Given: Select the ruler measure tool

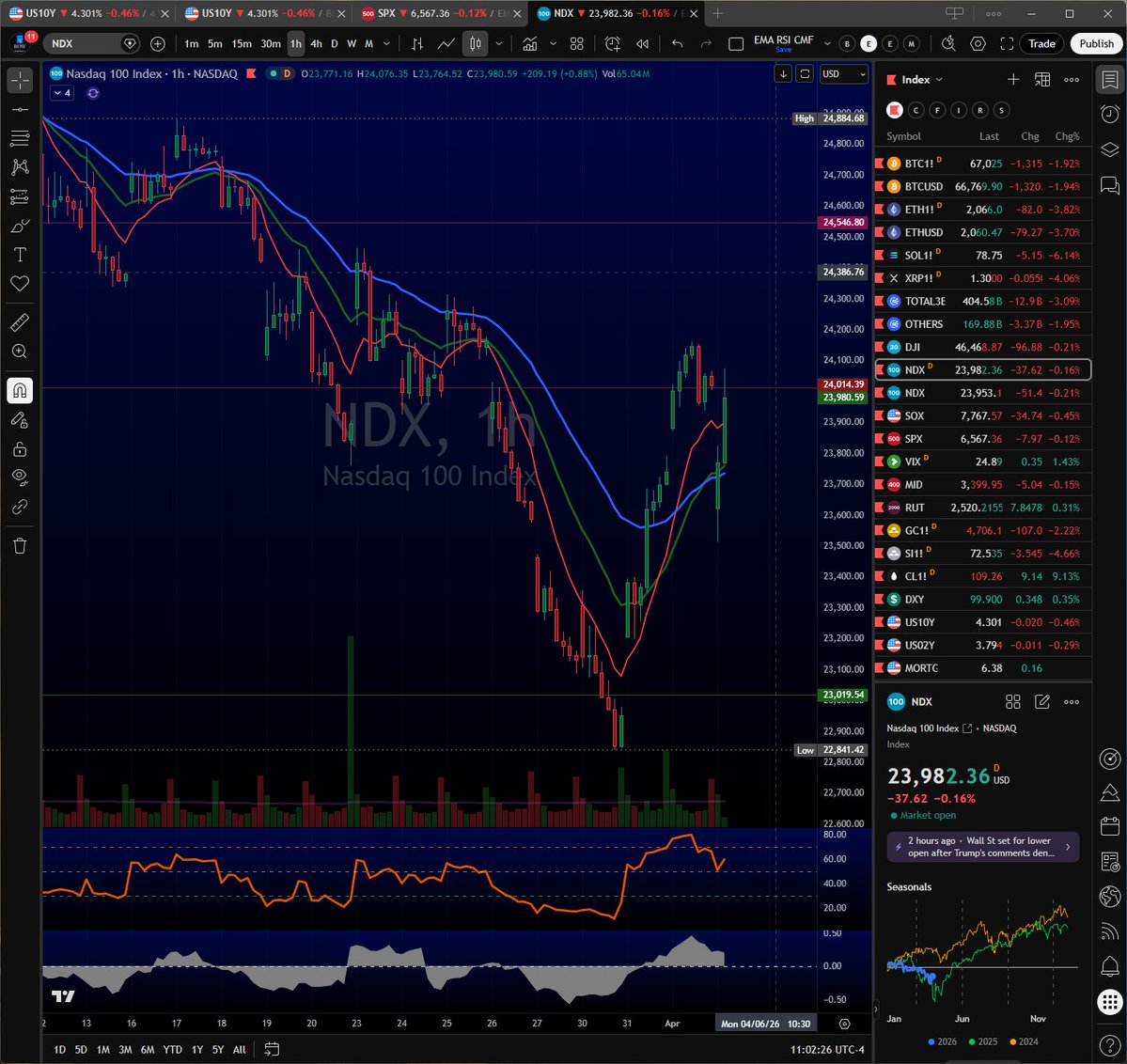Looking at the screenshot, I should 20,322.
